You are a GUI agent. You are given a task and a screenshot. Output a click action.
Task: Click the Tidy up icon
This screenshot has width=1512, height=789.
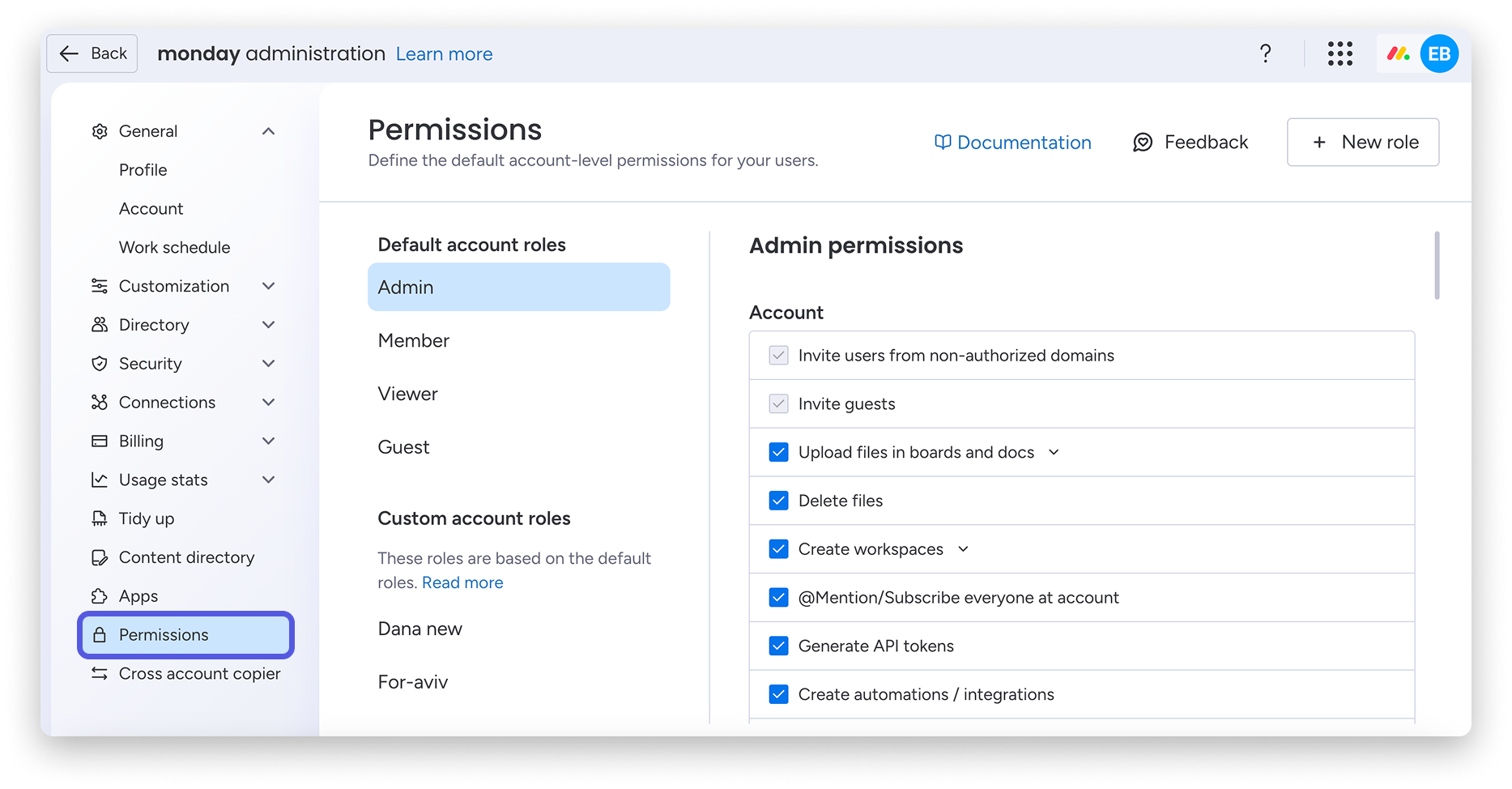(100, 518)
